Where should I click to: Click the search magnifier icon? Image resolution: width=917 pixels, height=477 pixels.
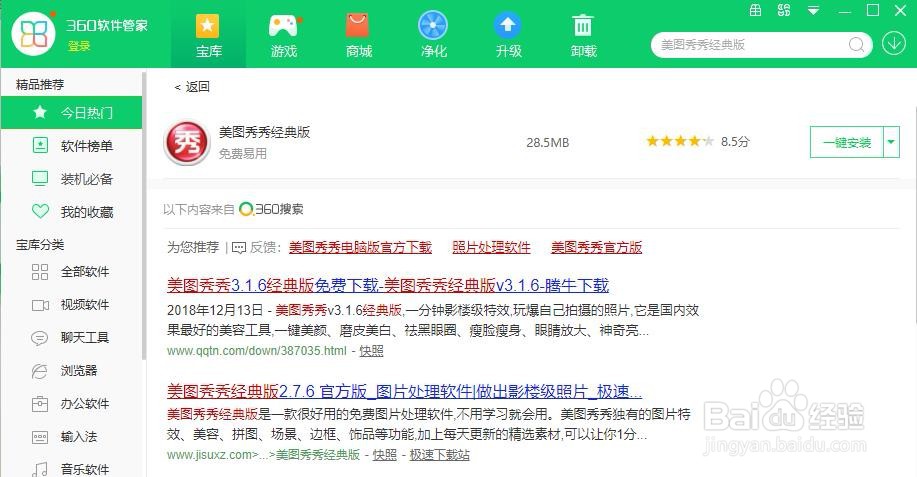pyautogui.click(x=856, y=45)
